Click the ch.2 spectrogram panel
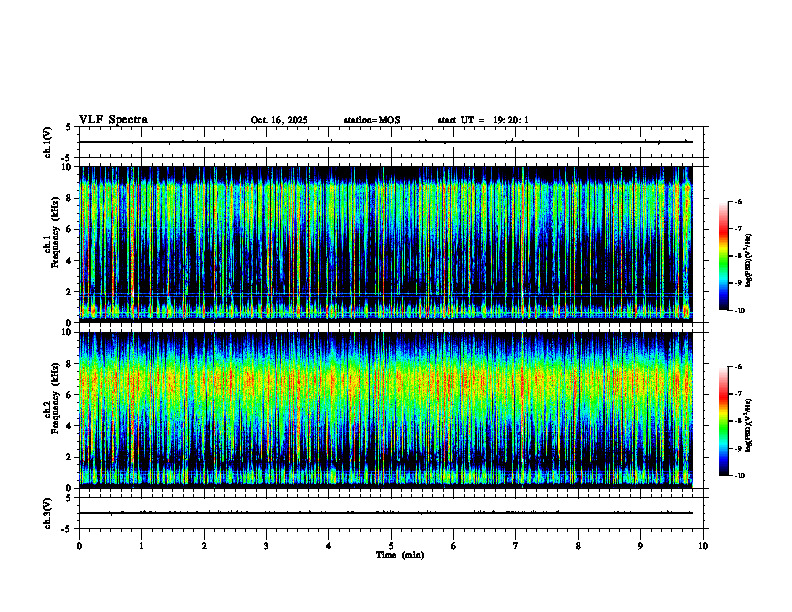The height and width of the screenshot is (612, 792). (386, 410)
